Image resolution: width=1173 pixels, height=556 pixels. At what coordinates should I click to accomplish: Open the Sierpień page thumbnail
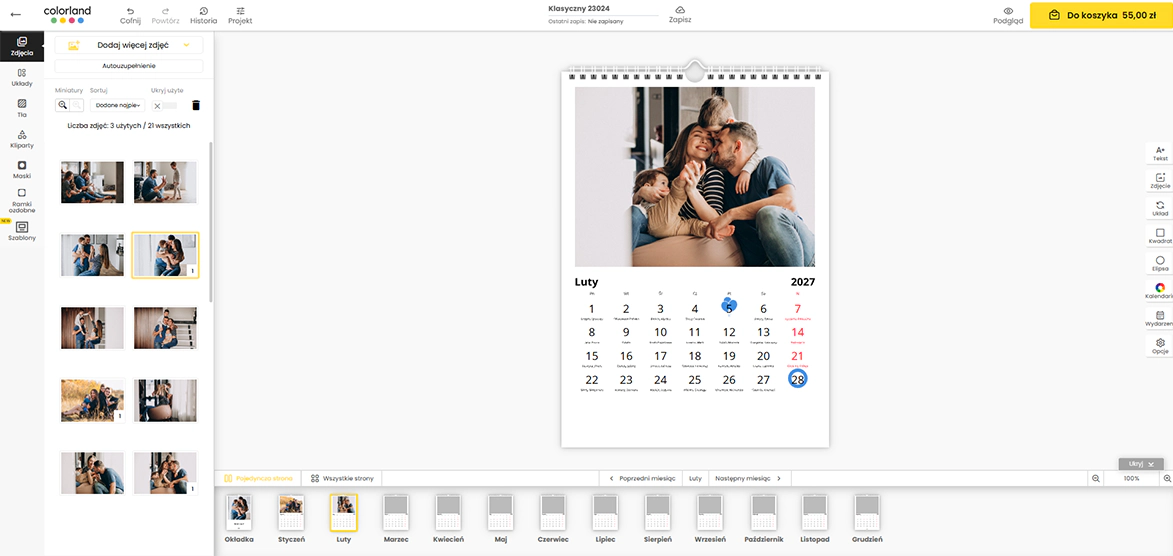point(658,513)
